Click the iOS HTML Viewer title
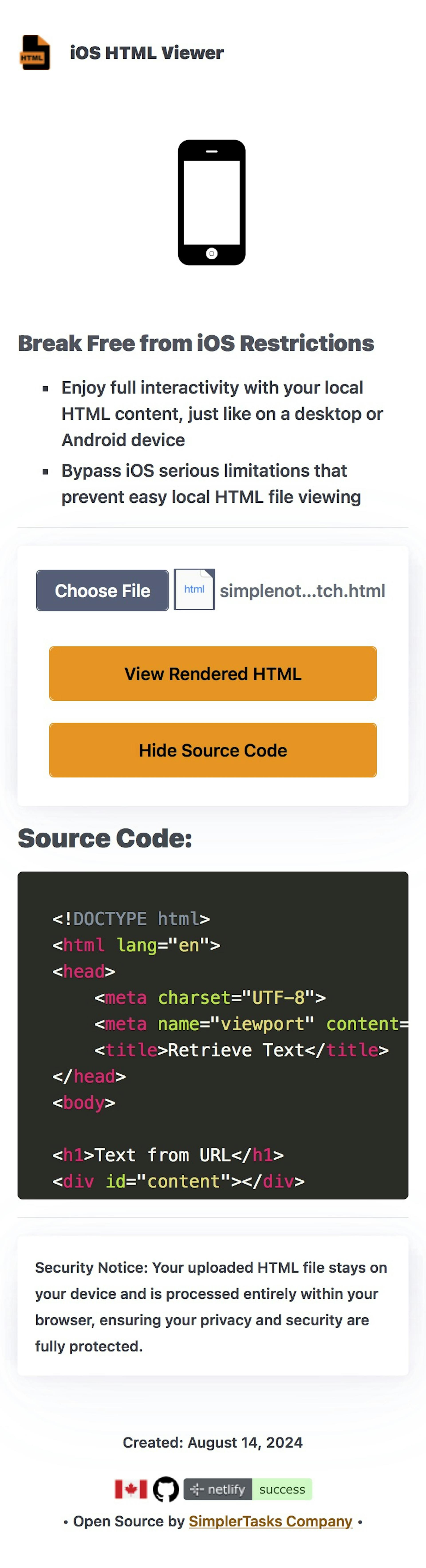The image size is (426, 1568). tap(146, 53)
